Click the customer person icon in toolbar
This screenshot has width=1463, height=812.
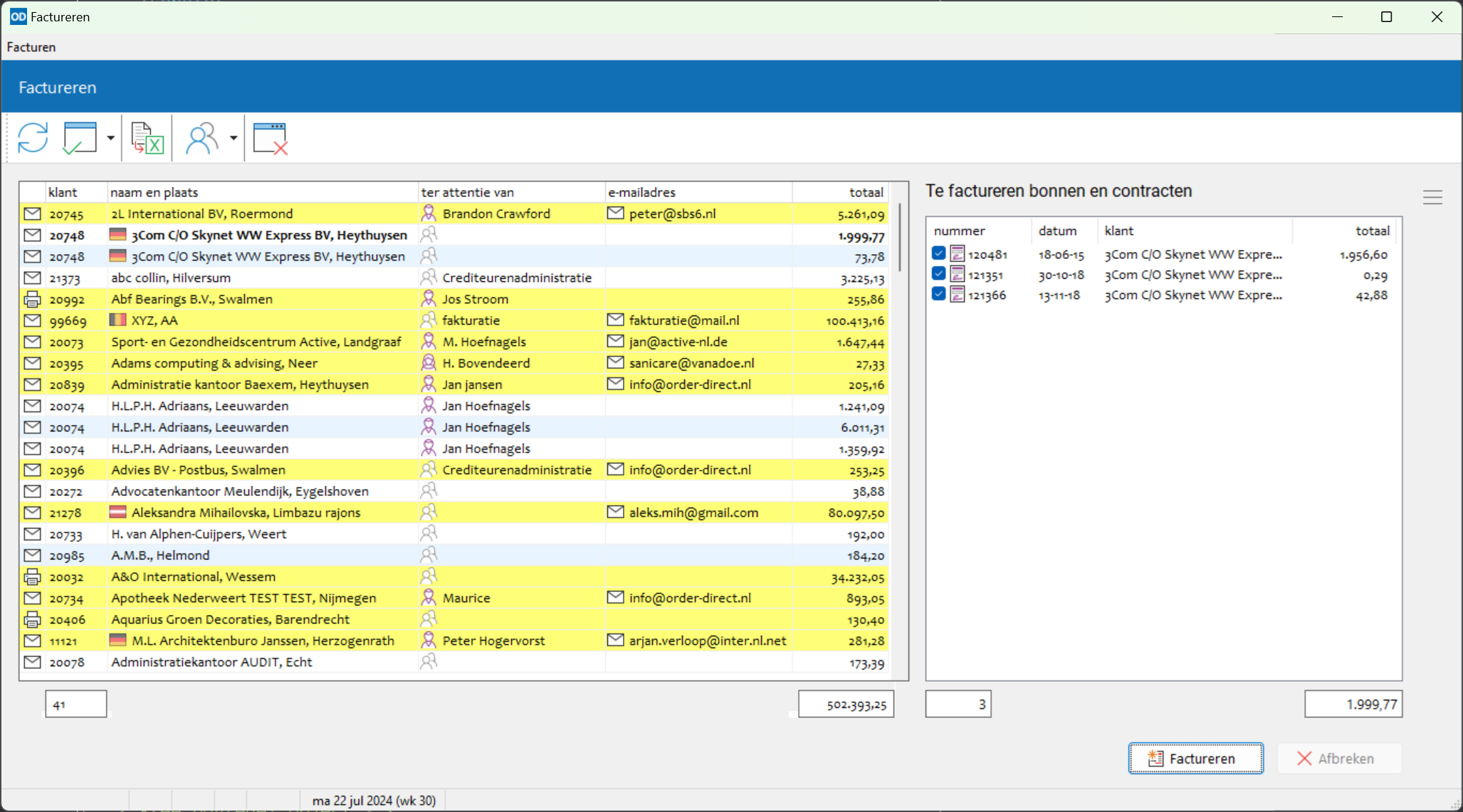(202, 138)
